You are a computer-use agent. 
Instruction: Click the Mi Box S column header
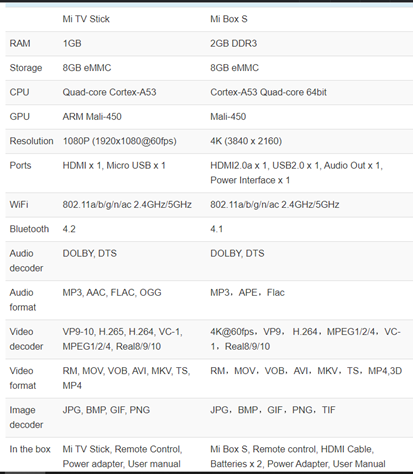click(x=229, y=19)
